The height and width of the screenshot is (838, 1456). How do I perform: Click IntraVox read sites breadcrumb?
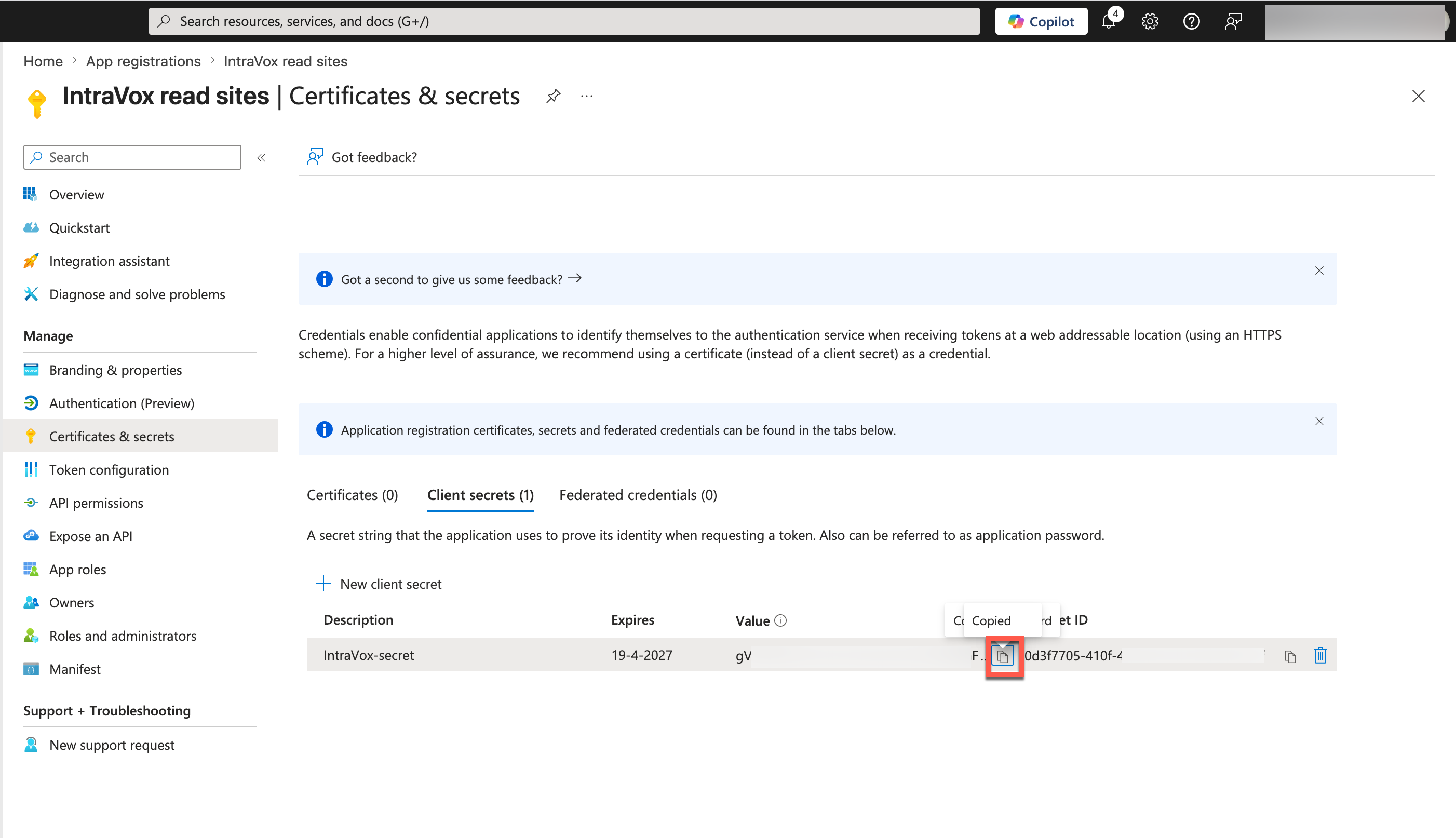pyautogui.click(x=286, y=61)
